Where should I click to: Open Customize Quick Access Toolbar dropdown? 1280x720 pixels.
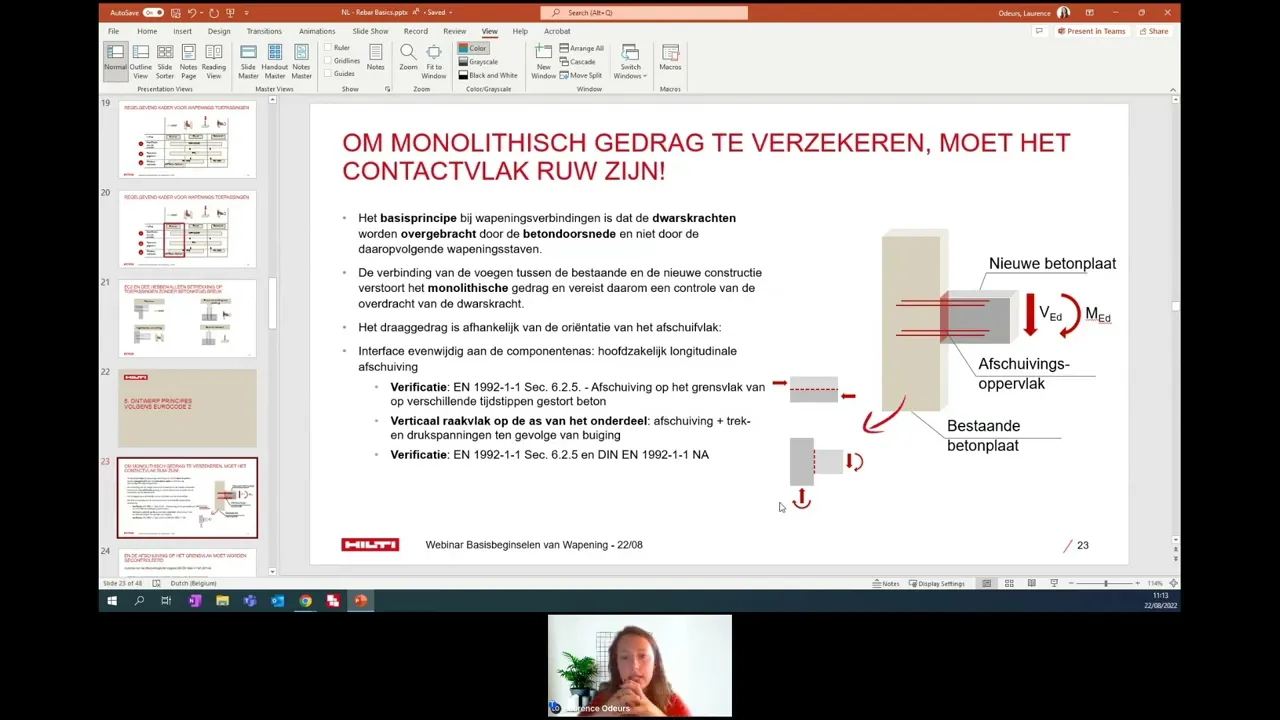(245, 13)
